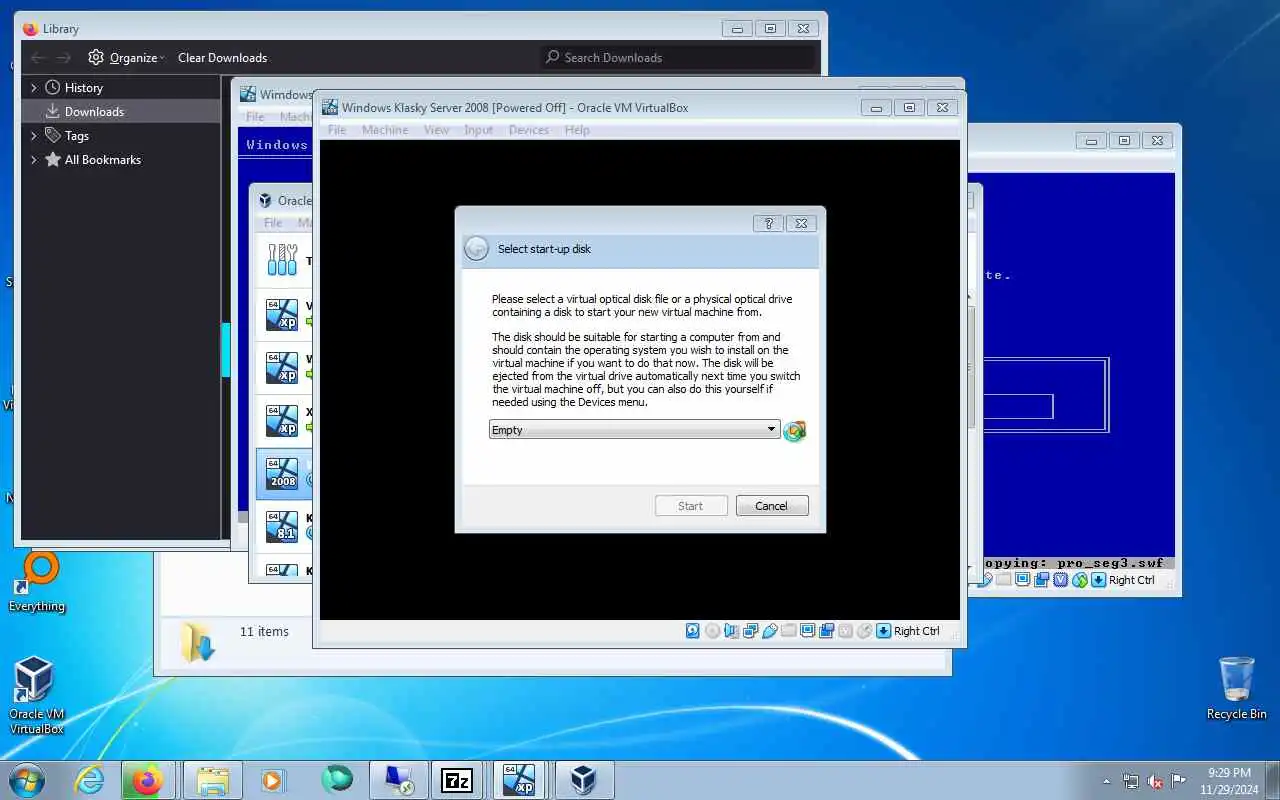1280x800 pixels.
Task: Click host key arrow icon in right VM window
Action: coord(1098,580)
